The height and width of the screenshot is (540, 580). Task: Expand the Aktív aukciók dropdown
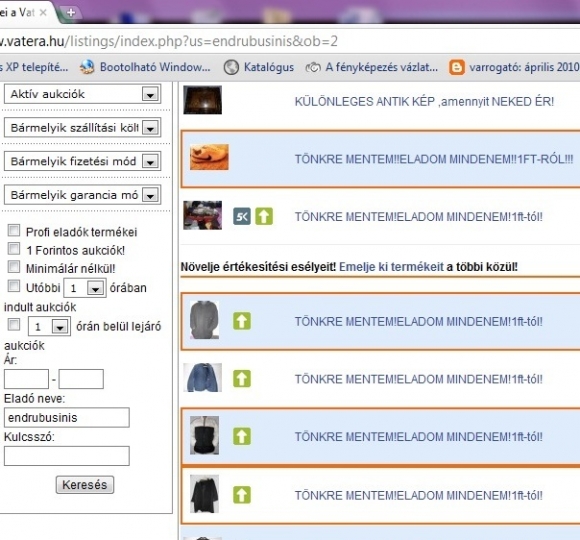82,94
